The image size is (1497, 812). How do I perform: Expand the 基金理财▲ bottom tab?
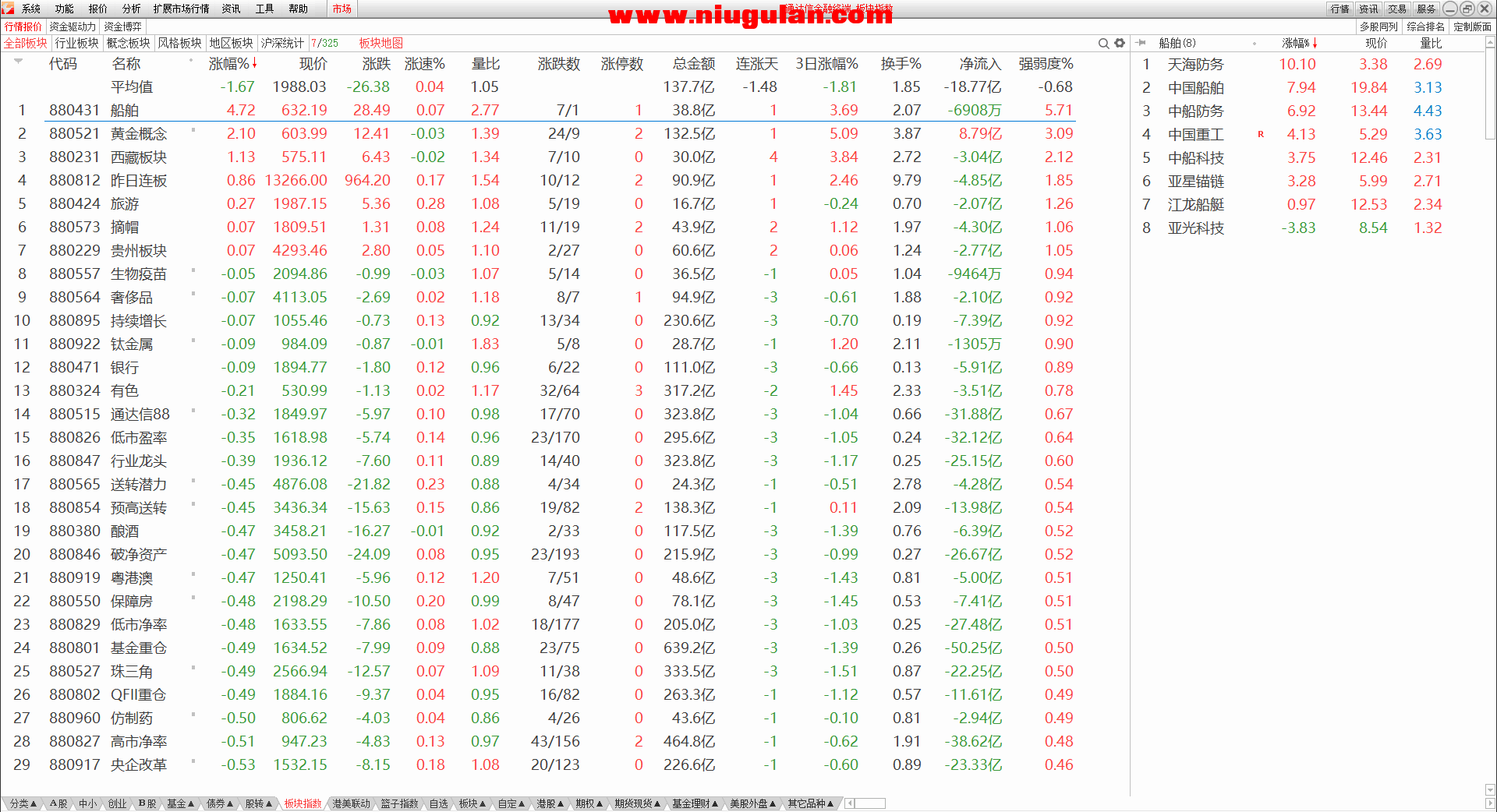point(695,803)
